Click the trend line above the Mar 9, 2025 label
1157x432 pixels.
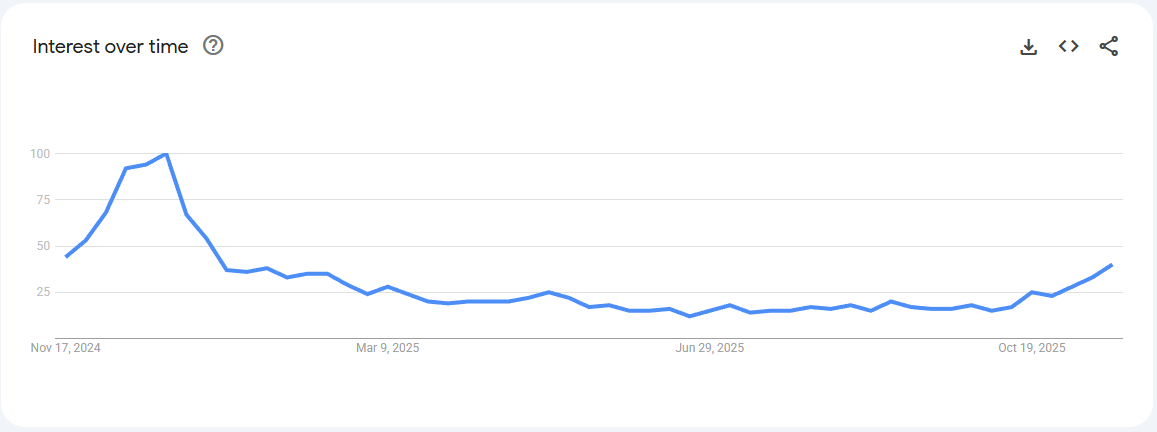388,287
